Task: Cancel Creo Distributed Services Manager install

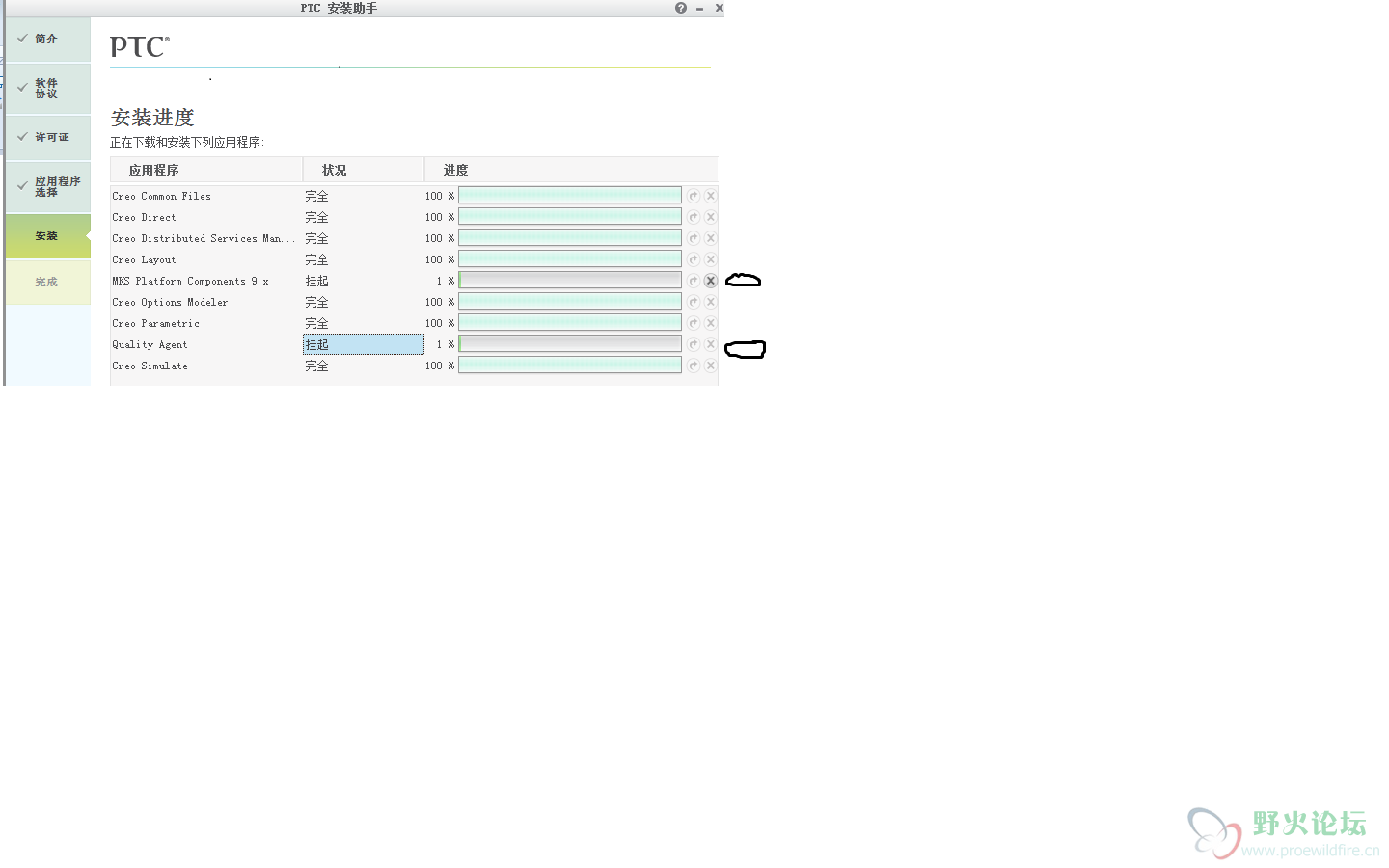Action: click(711, 238)
